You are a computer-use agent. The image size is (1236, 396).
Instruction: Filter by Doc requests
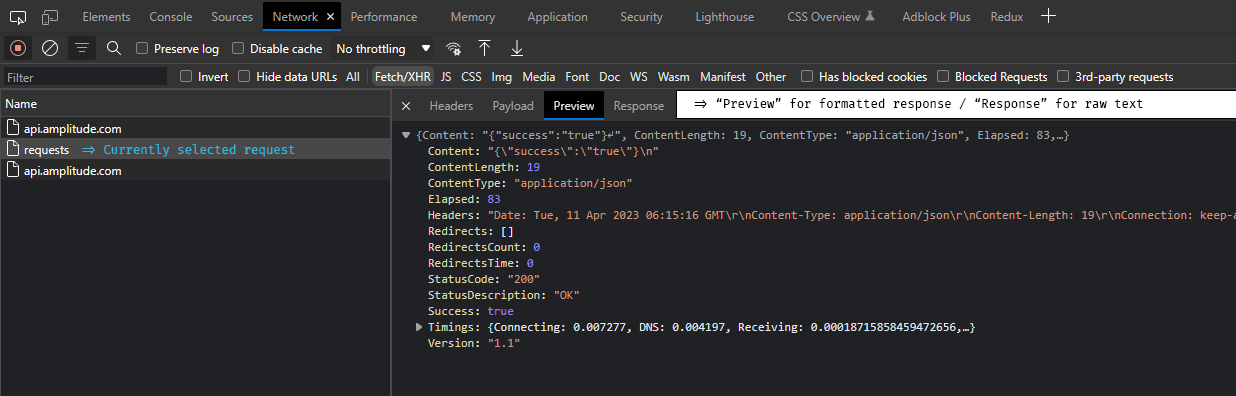(610, 77)
